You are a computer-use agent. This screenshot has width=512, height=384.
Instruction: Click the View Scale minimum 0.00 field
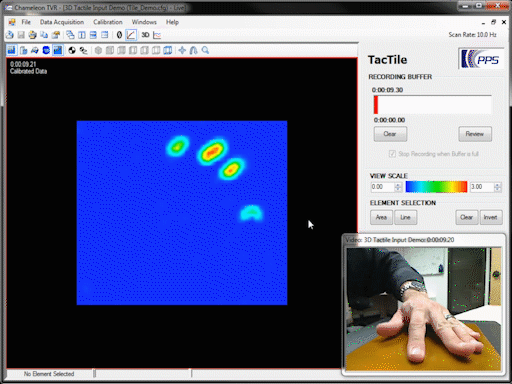pyautogui.click(x=382, y=187)
